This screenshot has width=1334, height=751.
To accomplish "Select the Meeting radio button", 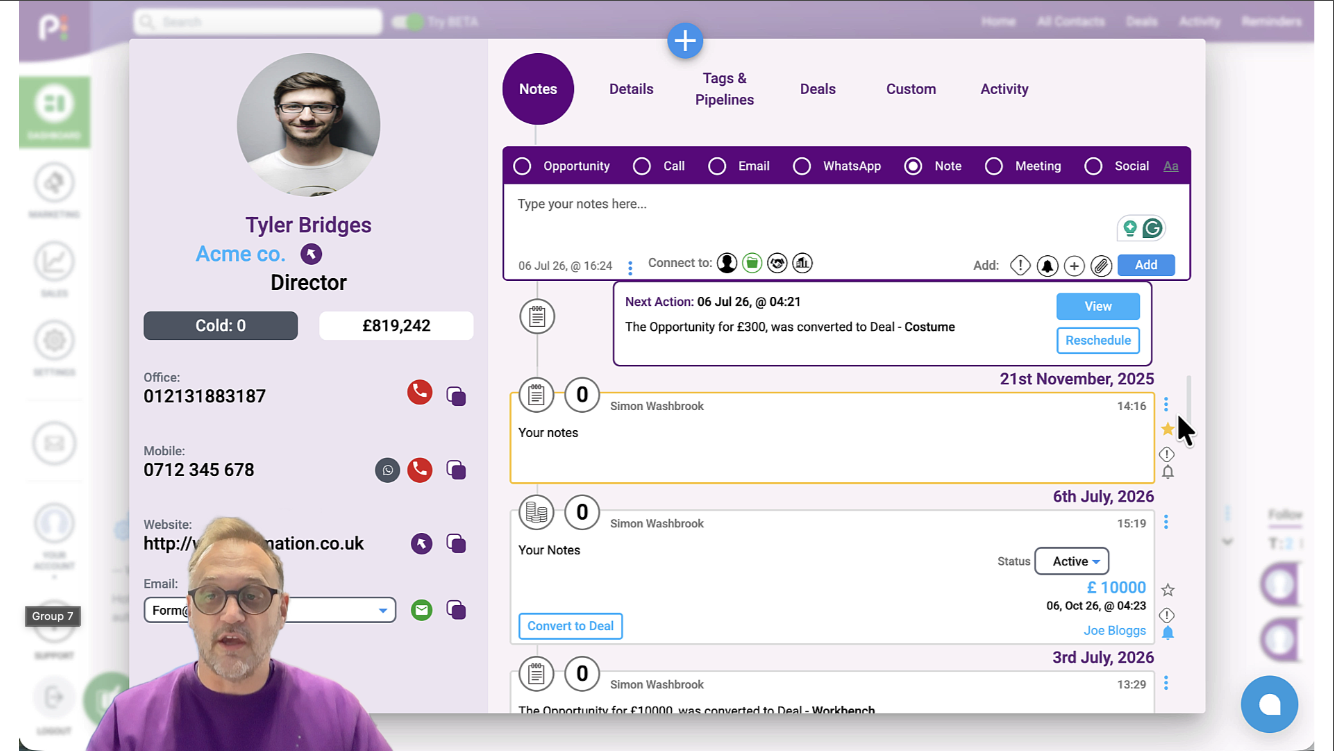I will 994,166.
